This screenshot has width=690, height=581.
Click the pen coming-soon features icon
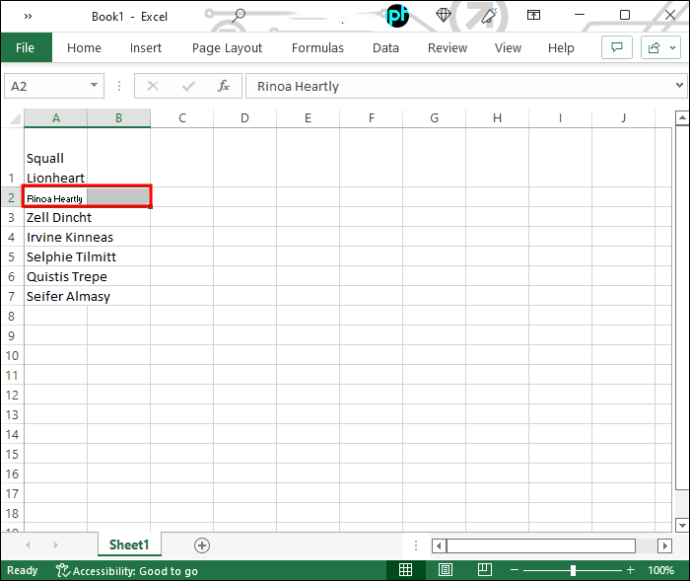point(488,16)
